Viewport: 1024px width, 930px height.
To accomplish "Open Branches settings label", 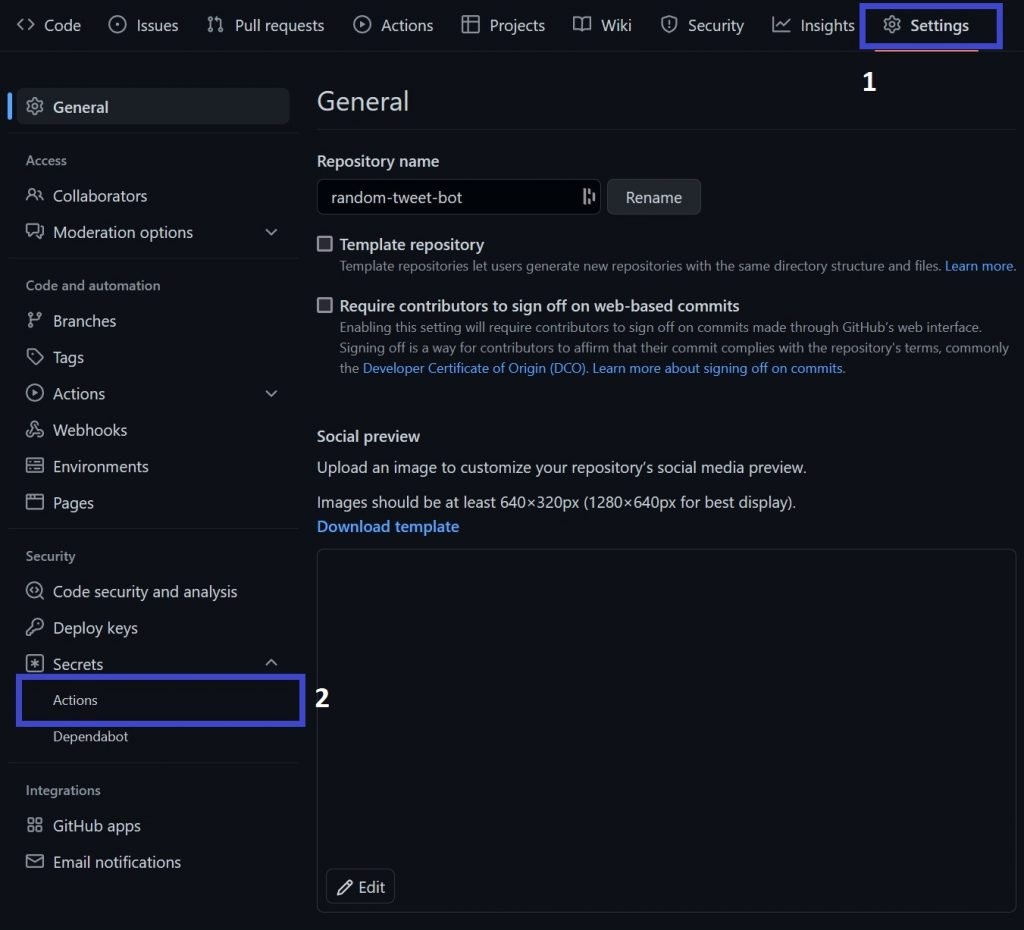I will tap(84, 321).
